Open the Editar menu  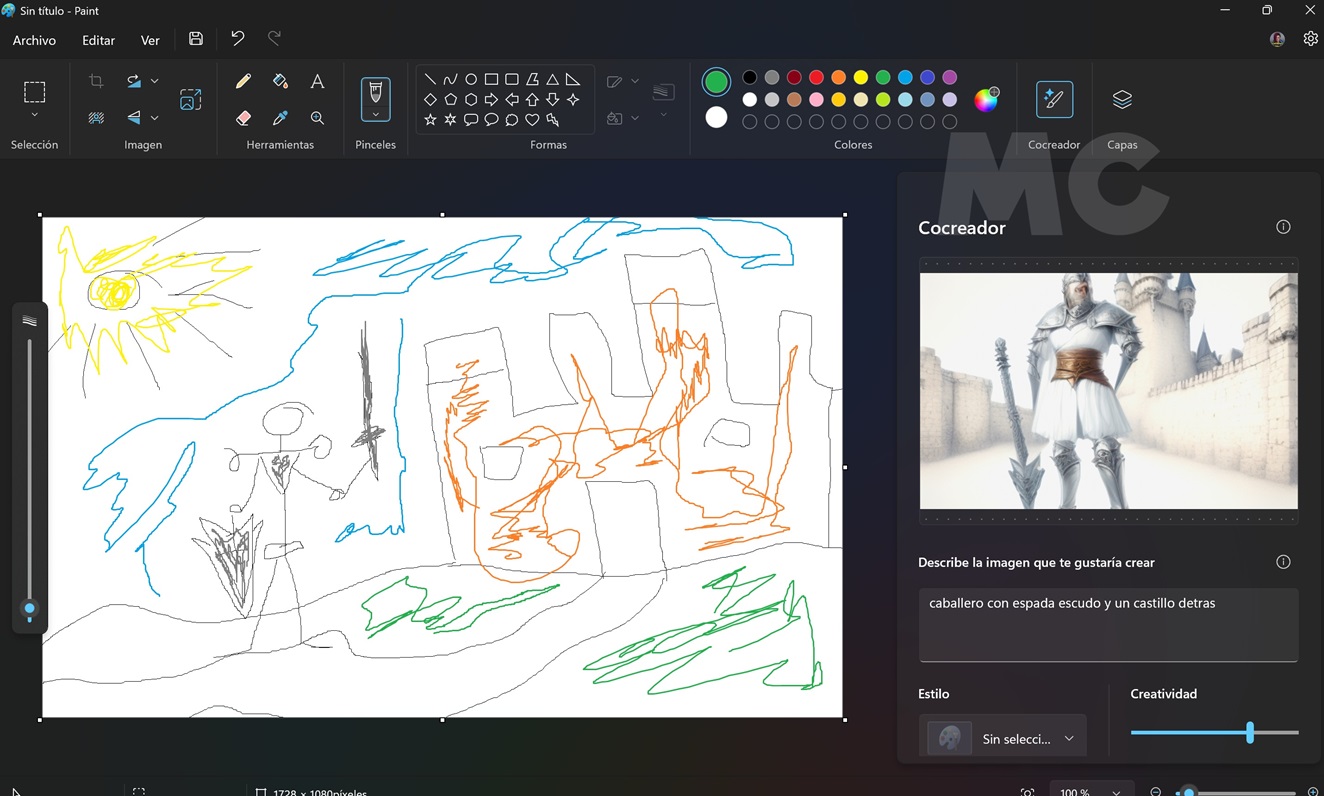[x=98, y=40]
